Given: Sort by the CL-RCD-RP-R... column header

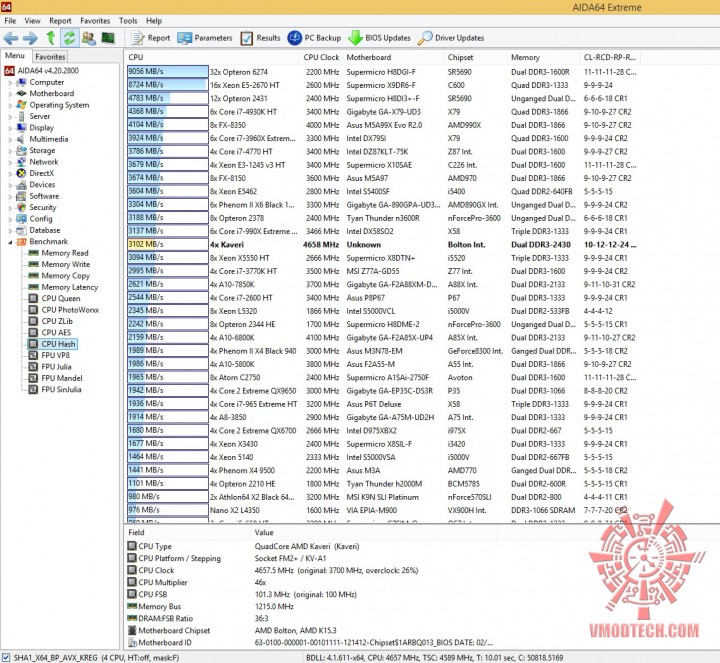Looking at the screenshot, I should coord(610,57).
